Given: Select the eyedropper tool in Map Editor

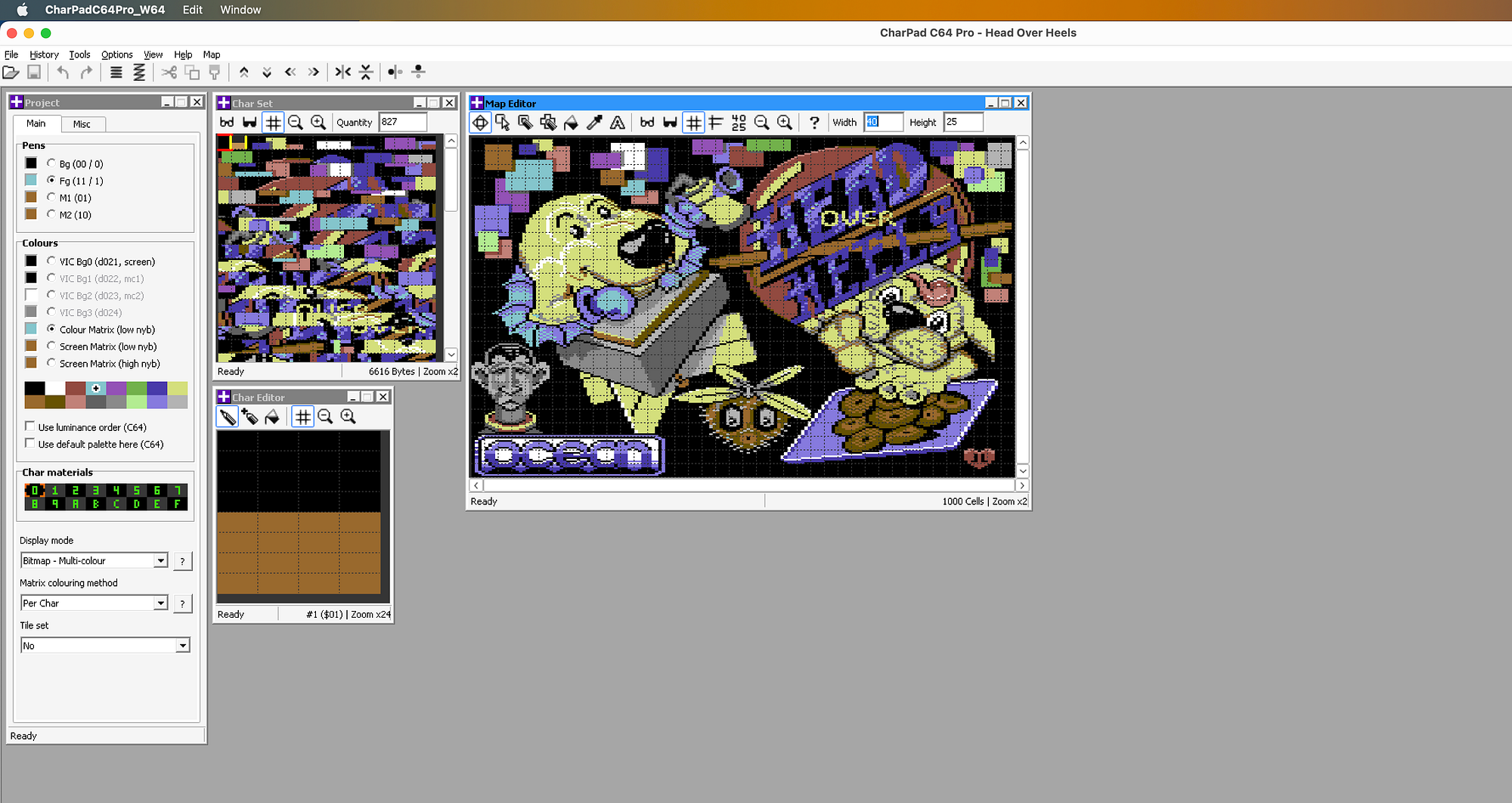Looking at the screenshot, I should coord(594,122).
